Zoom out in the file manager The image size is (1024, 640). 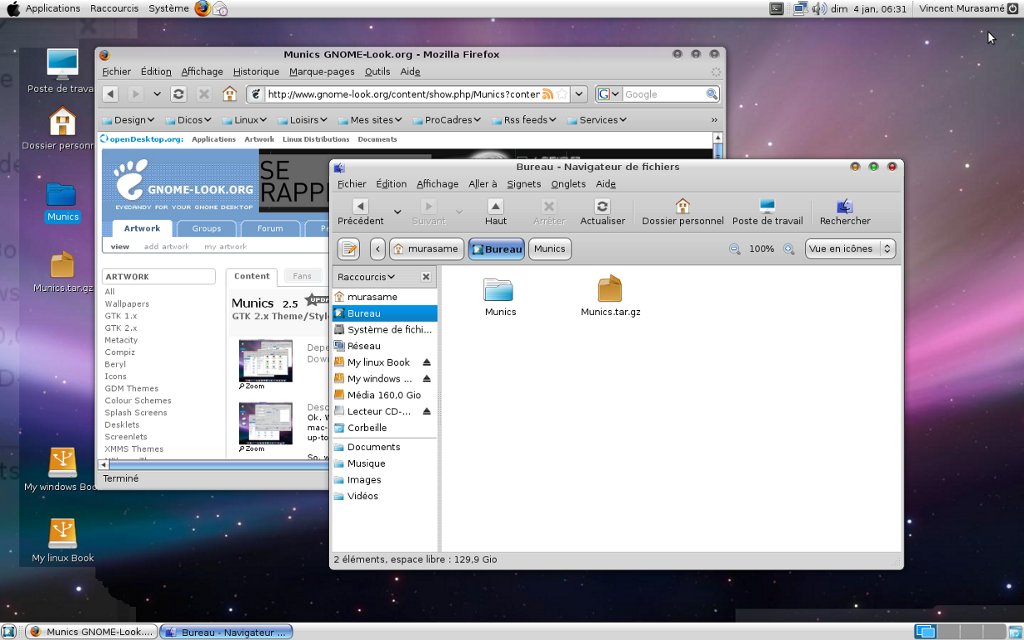(x=735, y=249)
